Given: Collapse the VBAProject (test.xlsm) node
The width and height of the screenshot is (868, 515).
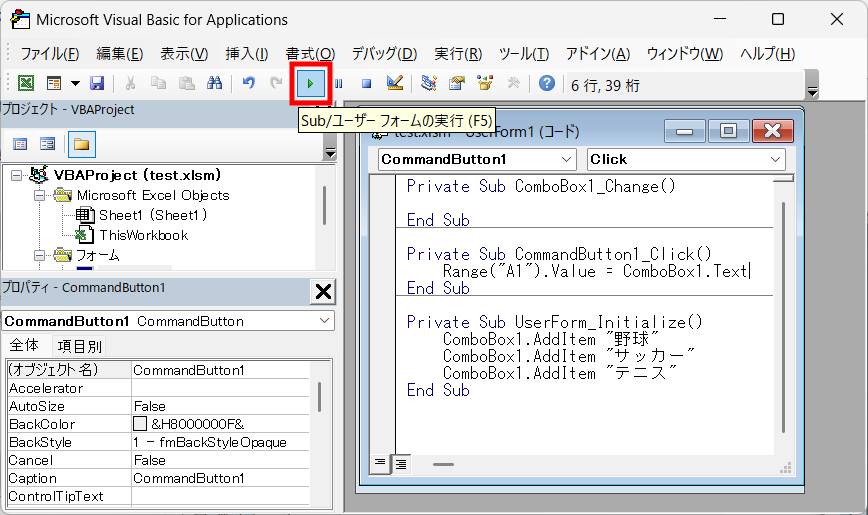Looking at the screenshot, I should coord(17,176).
